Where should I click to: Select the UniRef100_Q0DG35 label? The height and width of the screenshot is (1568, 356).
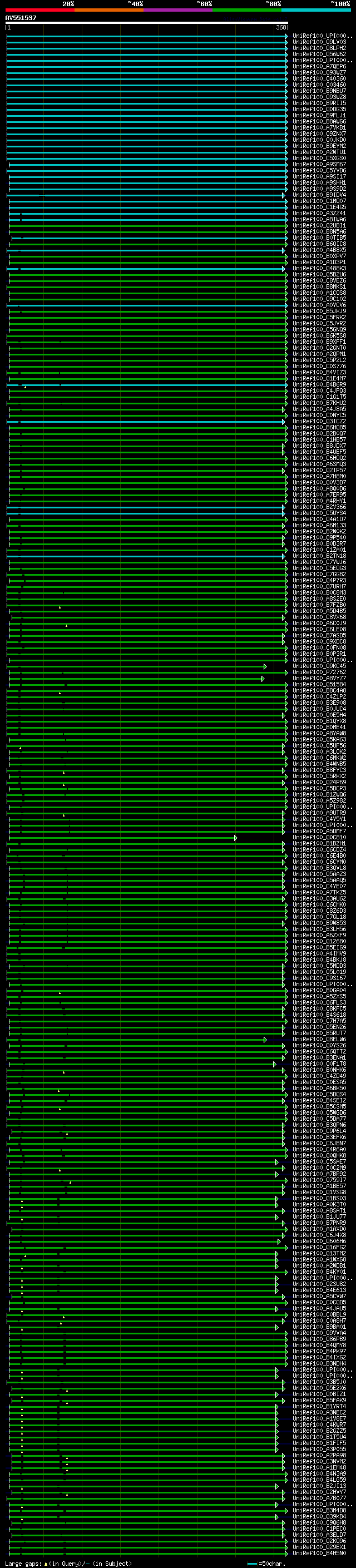point(319,109)
